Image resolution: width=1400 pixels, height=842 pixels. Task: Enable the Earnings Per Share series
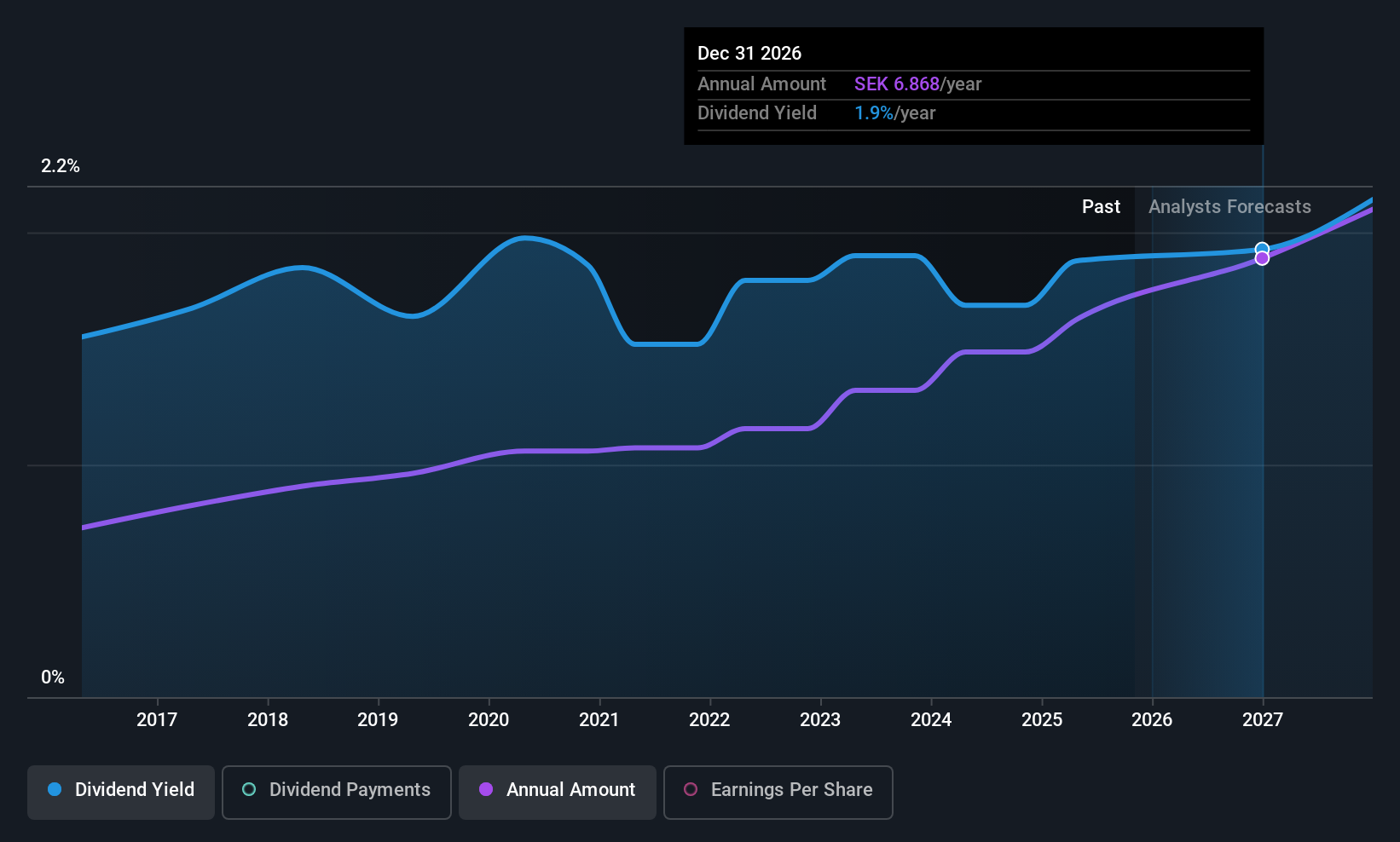pos(778,790)
